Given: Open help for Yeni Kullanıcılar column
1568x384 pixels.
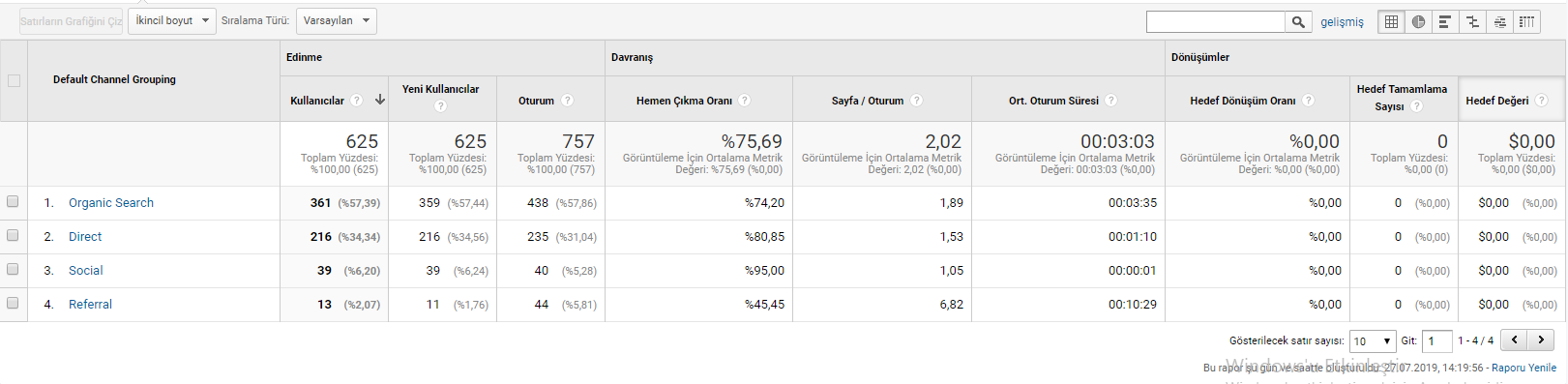Looking at the screenshot, I should click(441, 106).
